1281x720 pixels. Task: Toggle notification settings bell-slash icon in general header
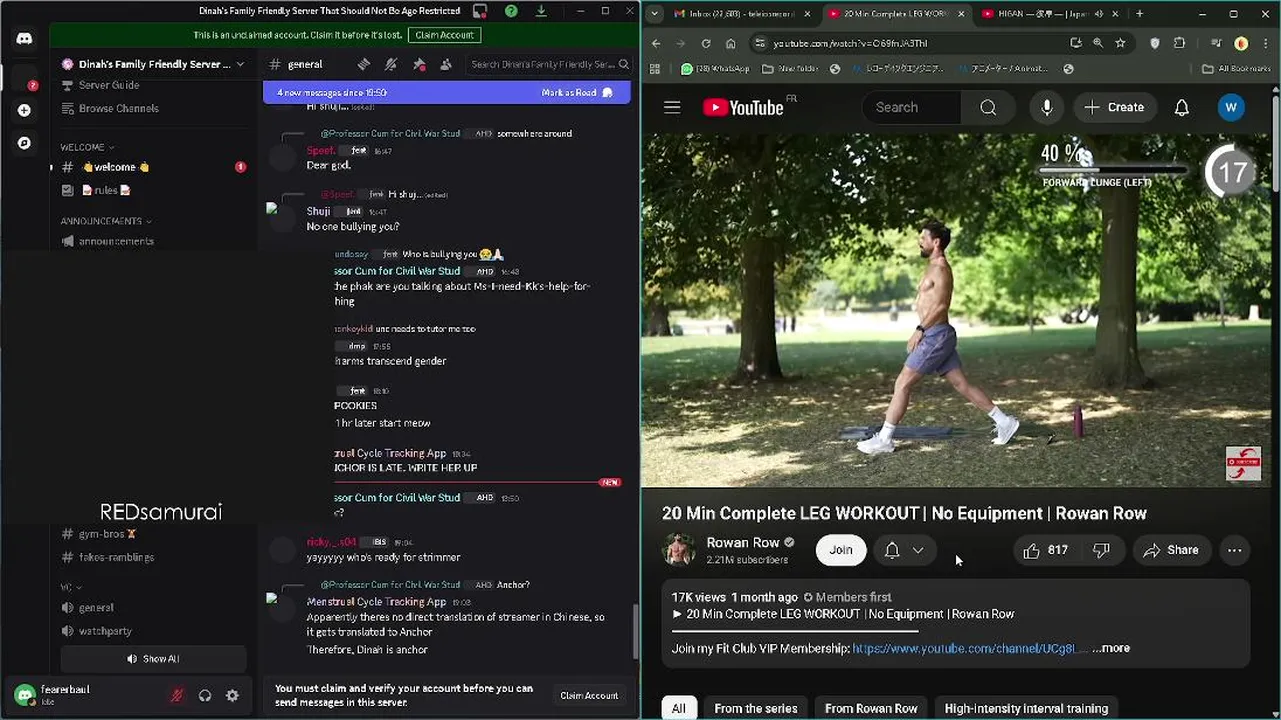click(391, 64)
